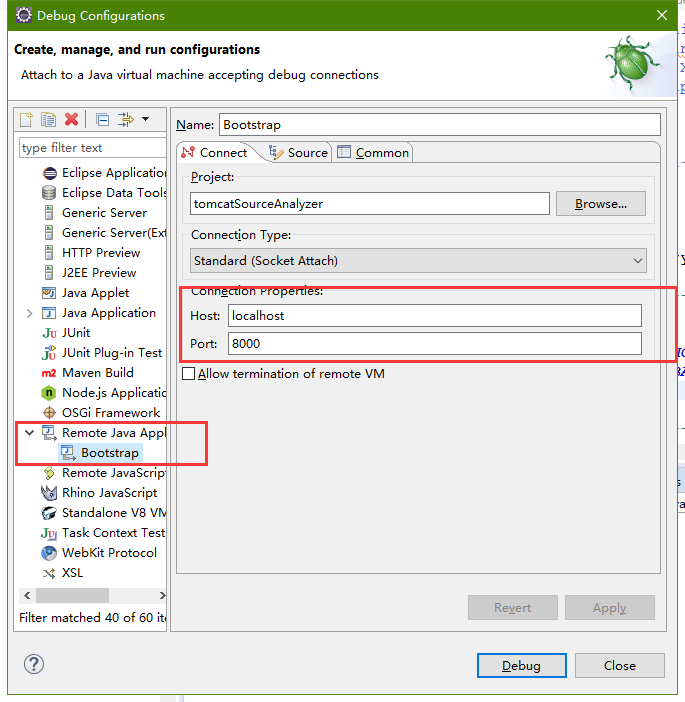Click the WebKit Protocol icon
The width and height of the screenshot is (685, 702).
[49, 553]
